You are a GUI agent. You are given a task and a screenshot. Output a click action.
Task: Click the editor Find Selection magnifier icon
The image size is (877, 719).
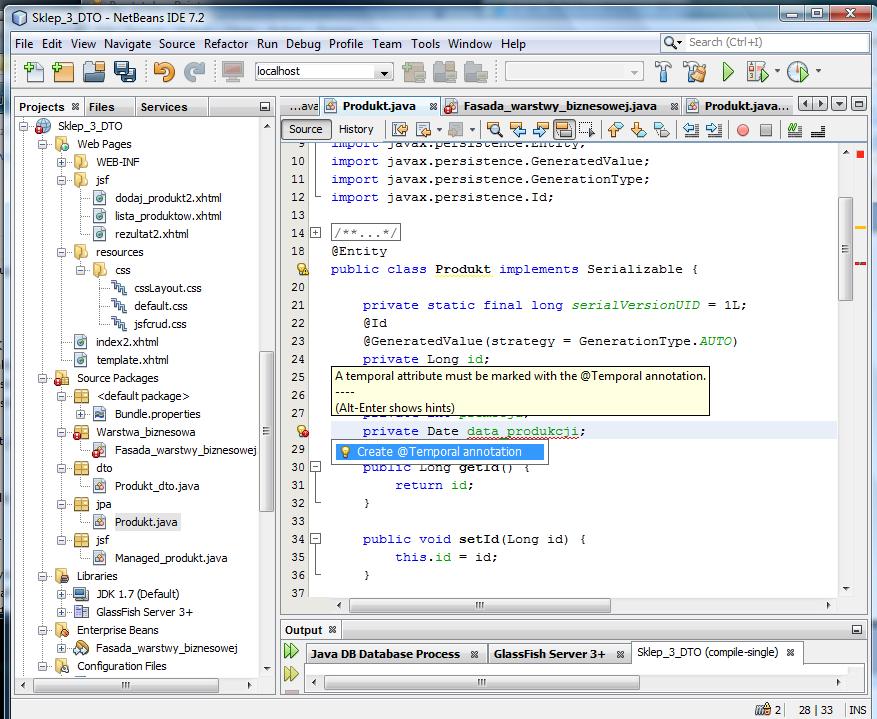pos(494,130)
